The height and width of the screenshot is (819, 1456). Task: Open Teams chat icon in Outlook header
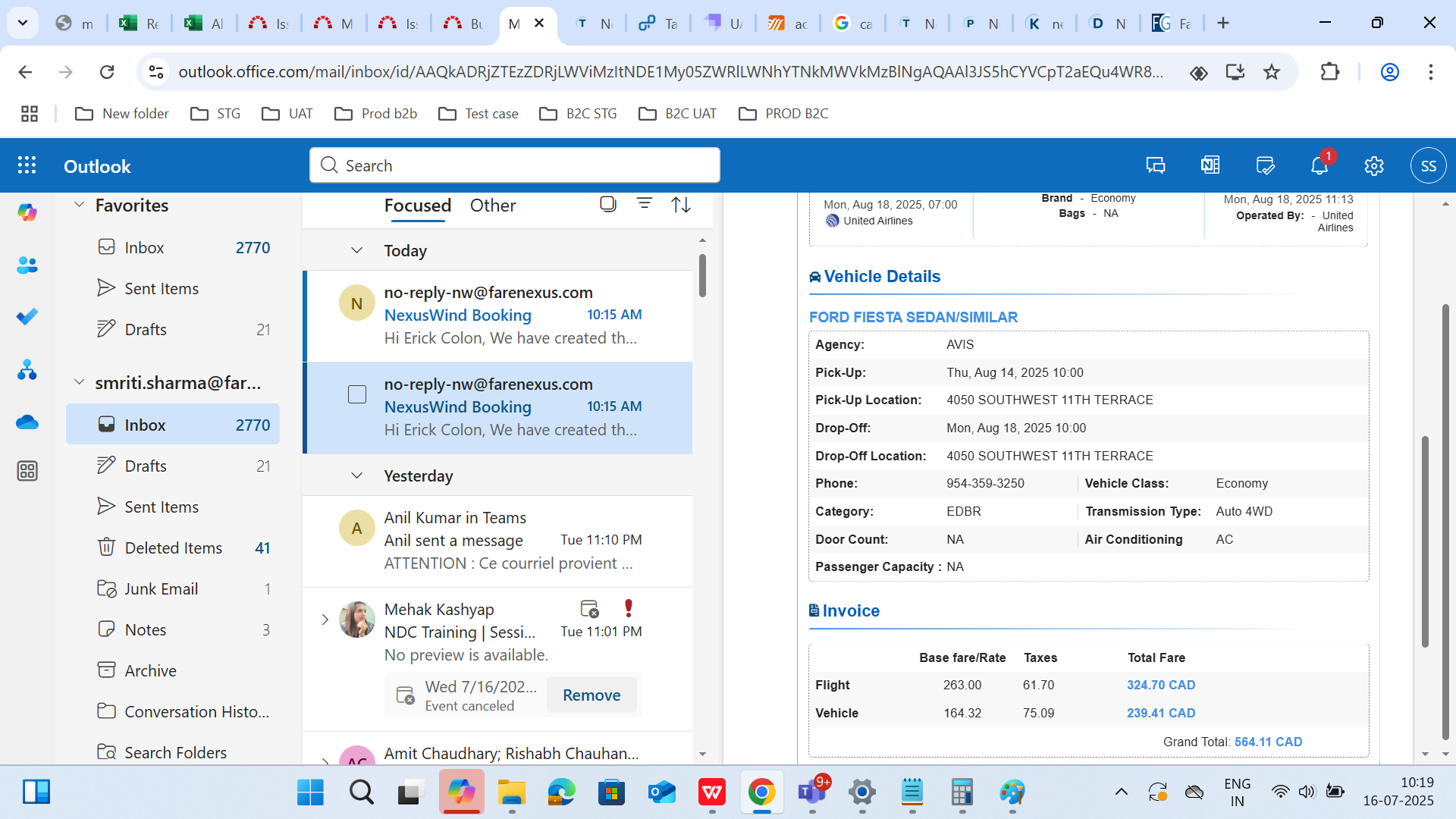click(1156, 165)
